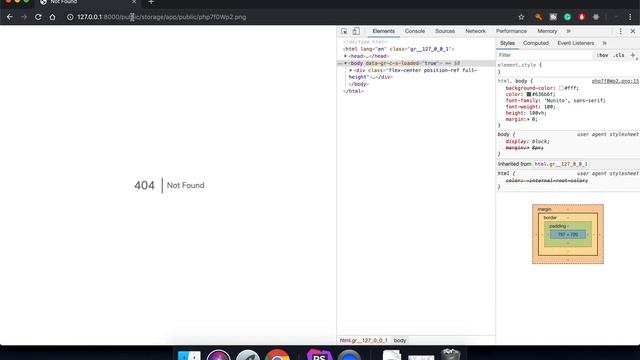Open the Trash in the Dock
The image size is (640, 360).
point(450,354)
